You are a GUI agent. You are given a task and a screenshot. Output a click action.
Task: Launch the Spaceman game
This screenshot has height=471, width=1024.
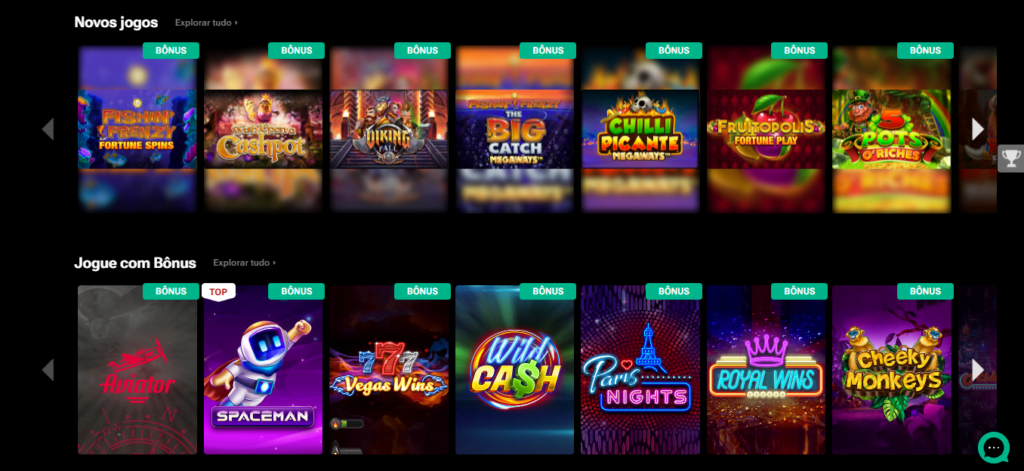tap(263, 370)
